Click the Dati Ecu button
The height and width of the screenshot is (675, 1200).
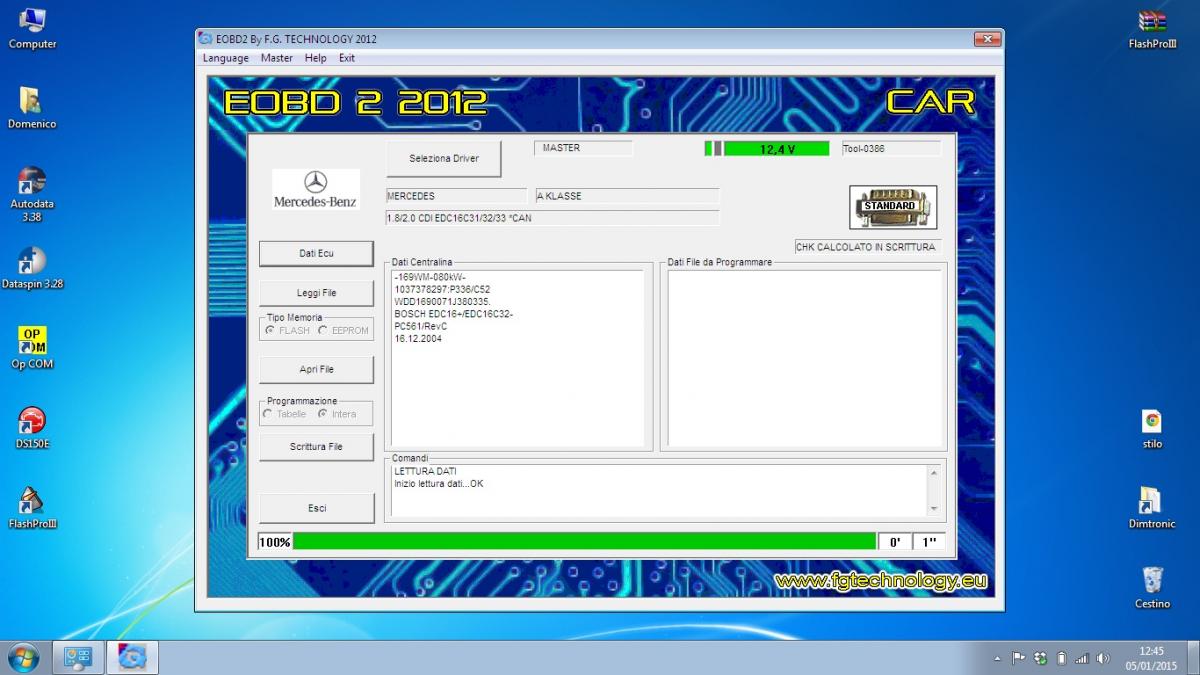(x=316, y=253)
